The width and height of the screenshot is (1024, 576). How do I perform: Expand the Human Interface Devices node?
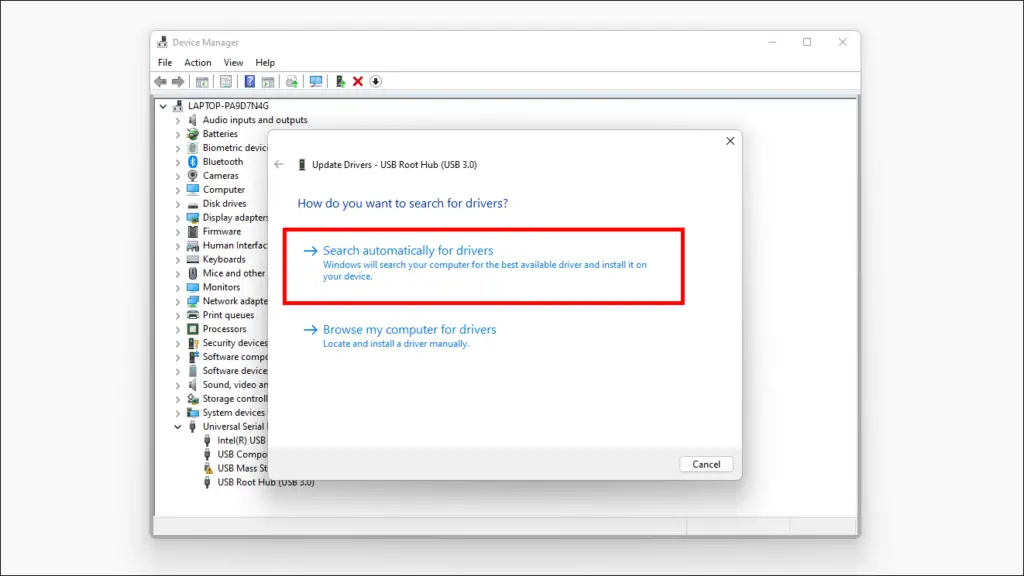coord(178,246)
